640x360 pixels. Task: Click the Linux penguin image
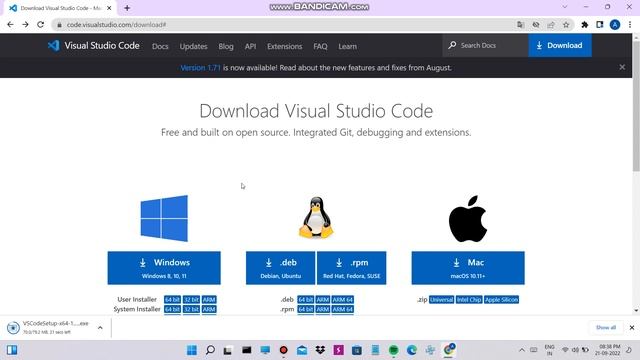(x=316, y=217)
